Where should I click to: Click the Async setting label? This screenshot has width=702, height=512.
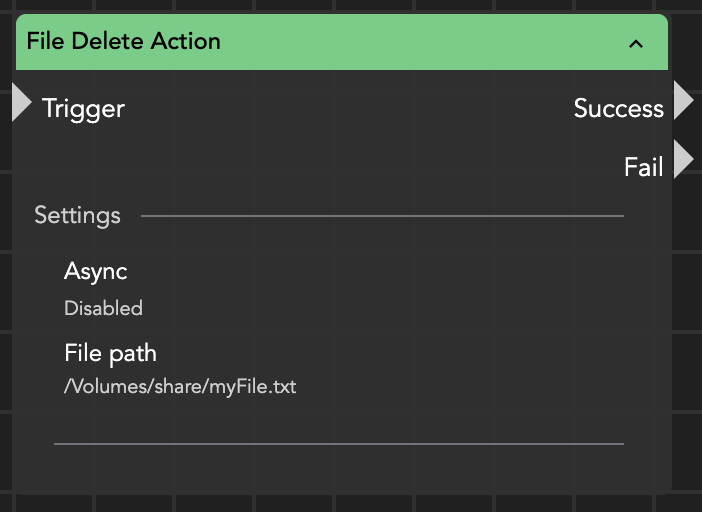[95, 271]
